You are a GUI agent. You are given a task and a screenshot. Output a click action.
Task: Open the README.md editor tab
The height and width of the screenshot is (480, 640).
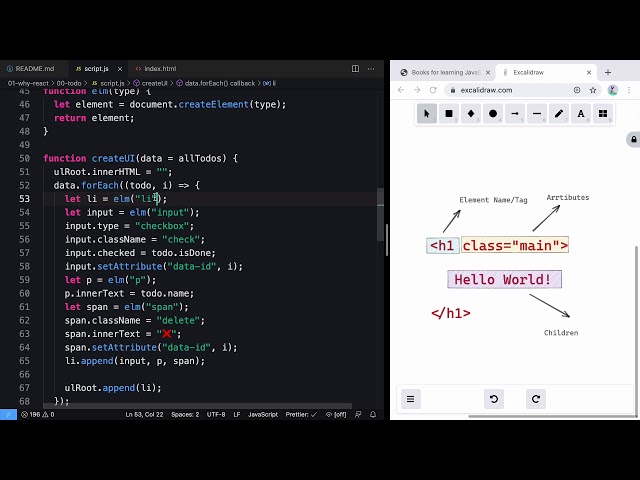pyautogui.click(x=31, y=69)
